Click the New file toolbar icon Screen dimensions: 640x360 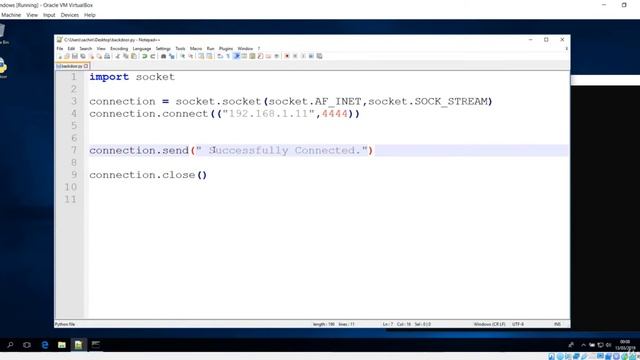60,56
